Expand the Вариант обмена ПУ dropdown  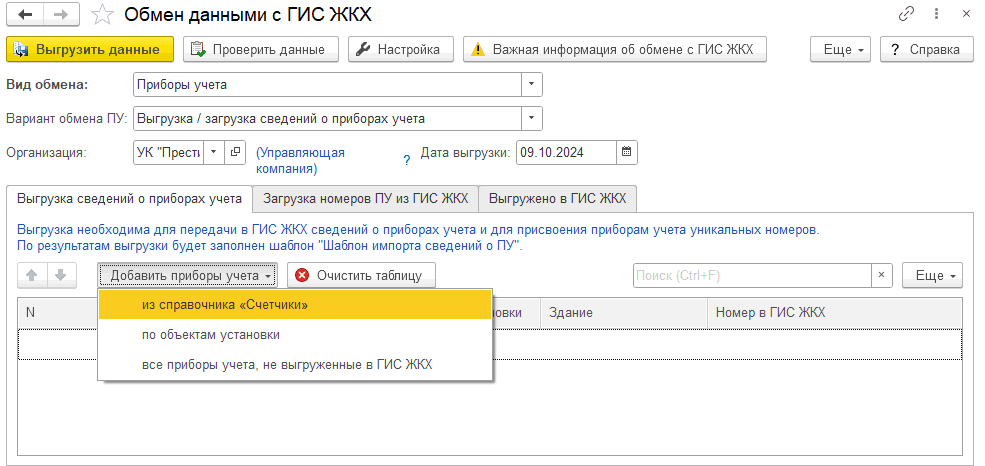pyautogui.click(x=532, y=119)
